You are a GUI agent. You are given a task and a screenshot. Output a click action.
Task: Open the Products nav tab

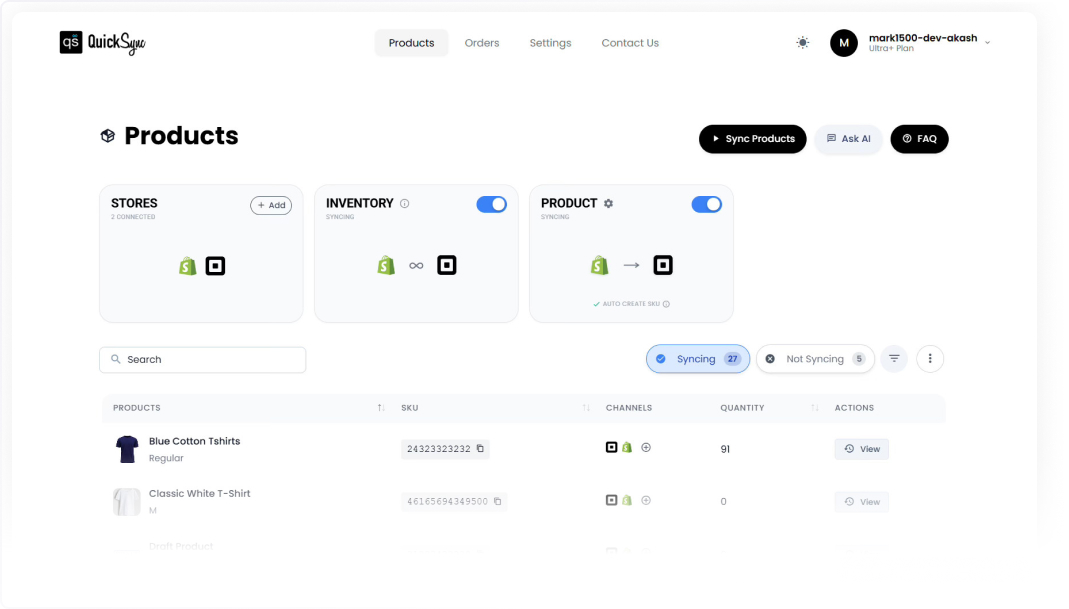click(411, 43)
